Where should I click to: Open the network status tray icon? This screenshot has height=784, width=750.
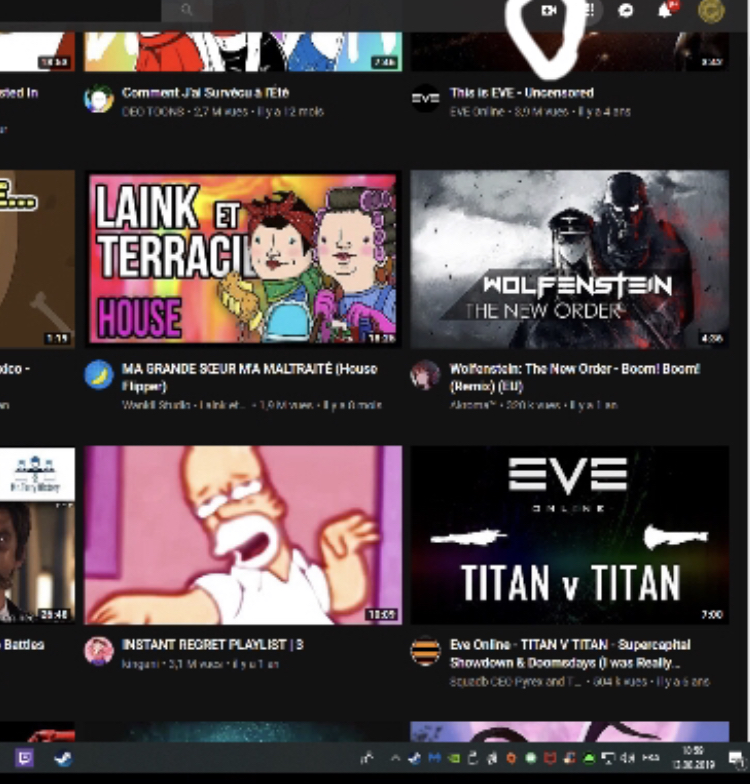coord(608,758)
